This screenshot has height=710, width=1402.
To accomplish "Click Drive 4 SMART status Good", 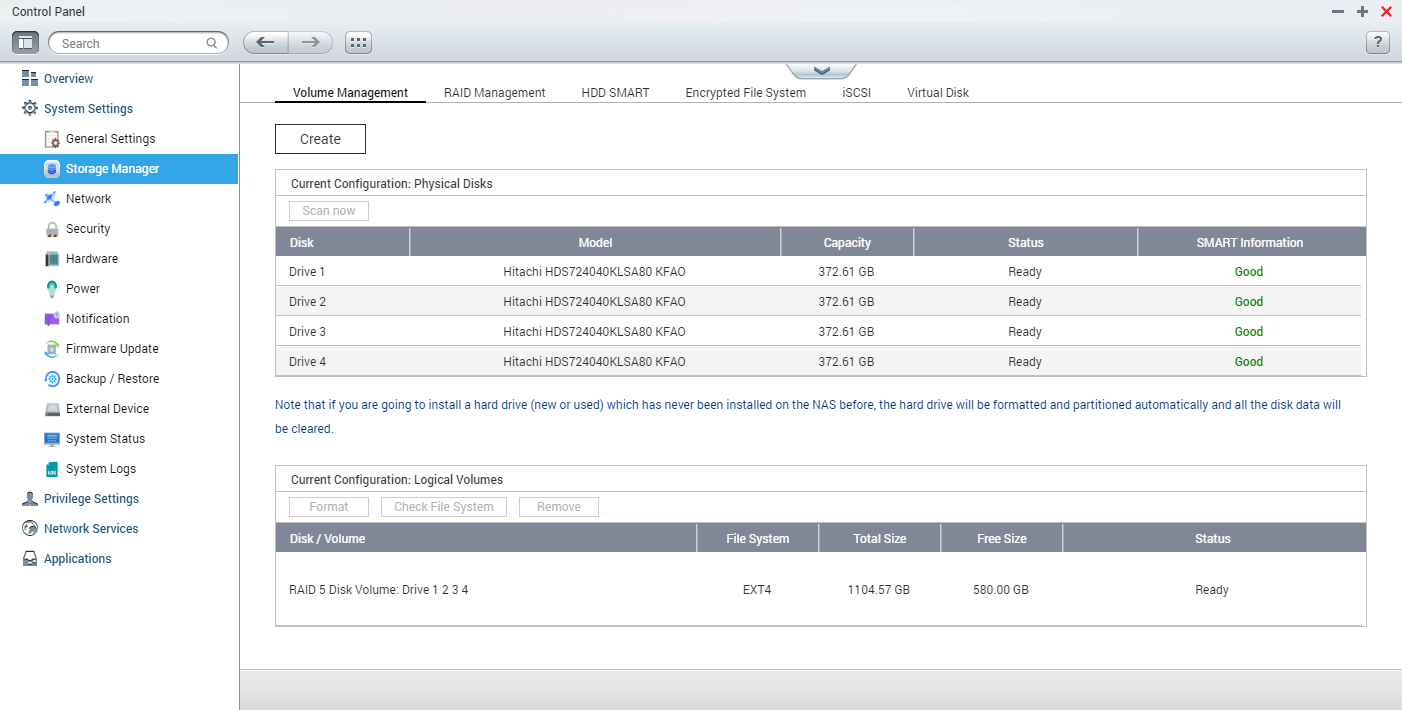I will pos(1249,362).
